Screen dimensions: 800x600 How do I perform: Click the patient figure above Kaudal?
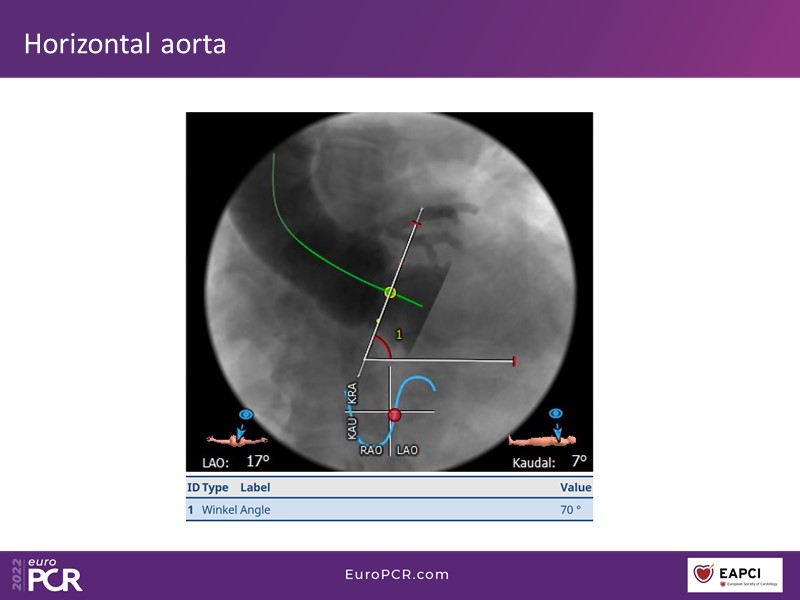tap(544, 438)
